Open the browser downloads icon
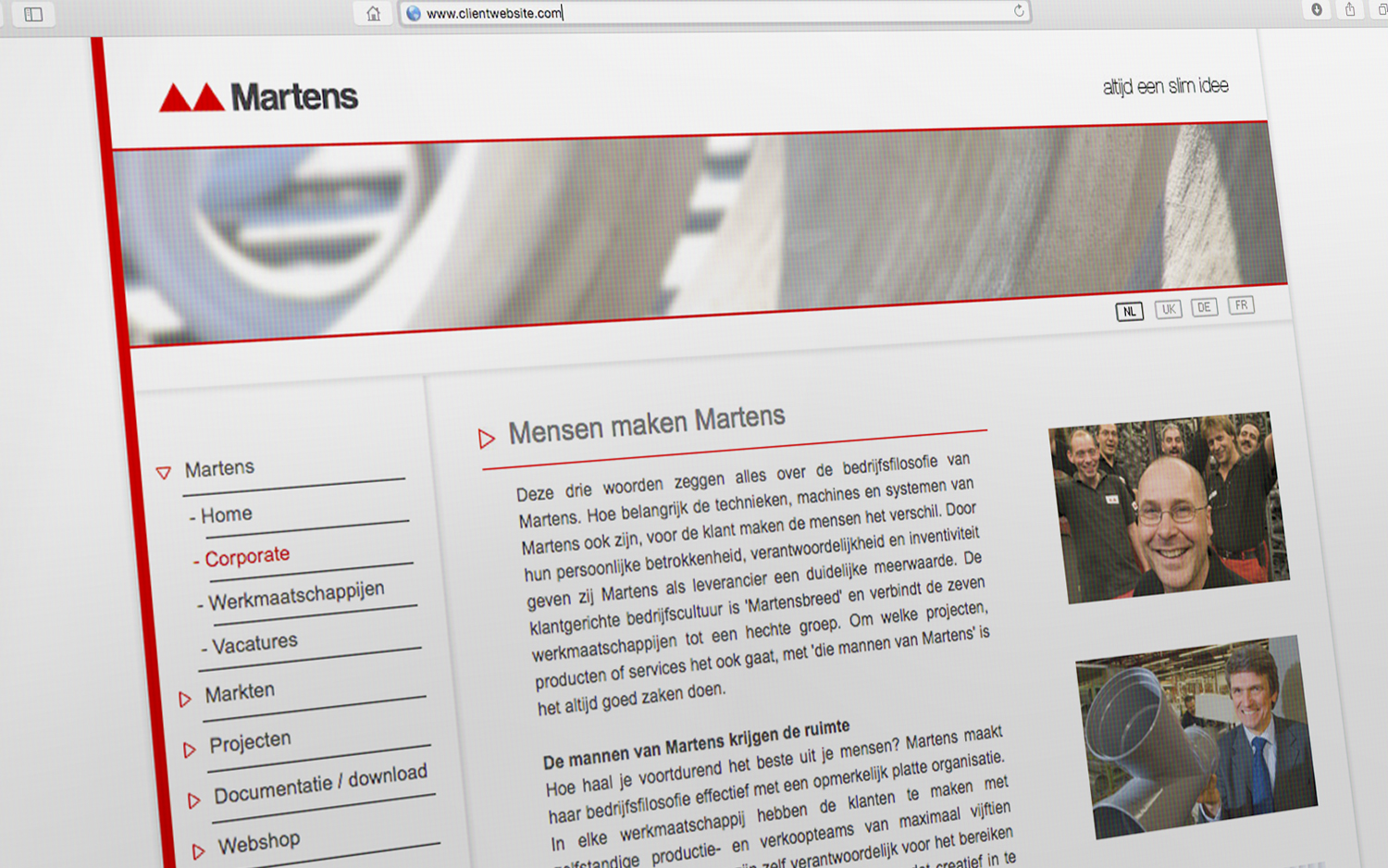Viewport: 1388px width, 868px height. [1317, 9]
